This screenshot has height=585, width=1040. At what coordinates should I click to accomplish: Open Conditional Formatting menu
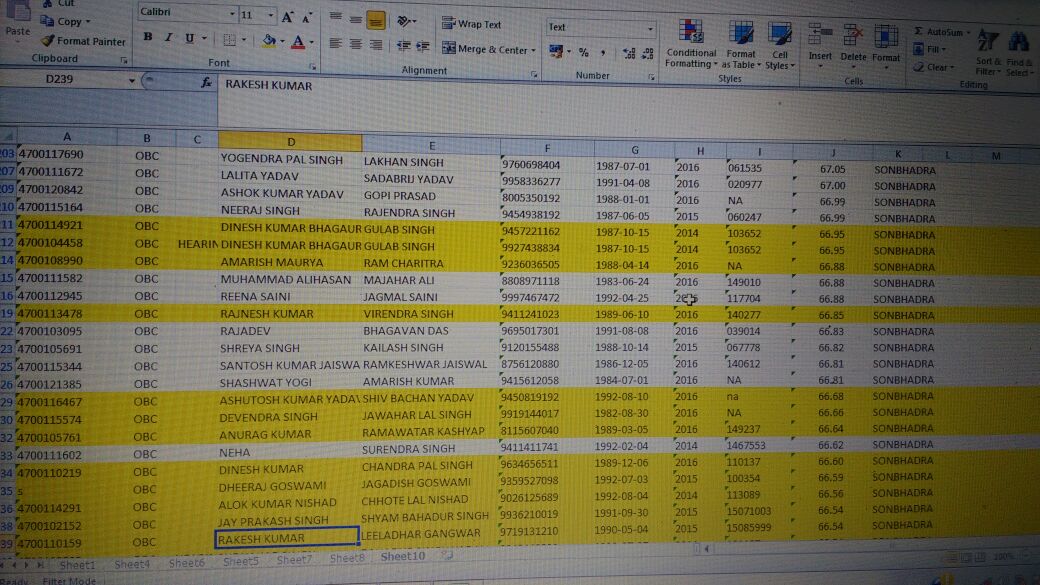point(691,44)
